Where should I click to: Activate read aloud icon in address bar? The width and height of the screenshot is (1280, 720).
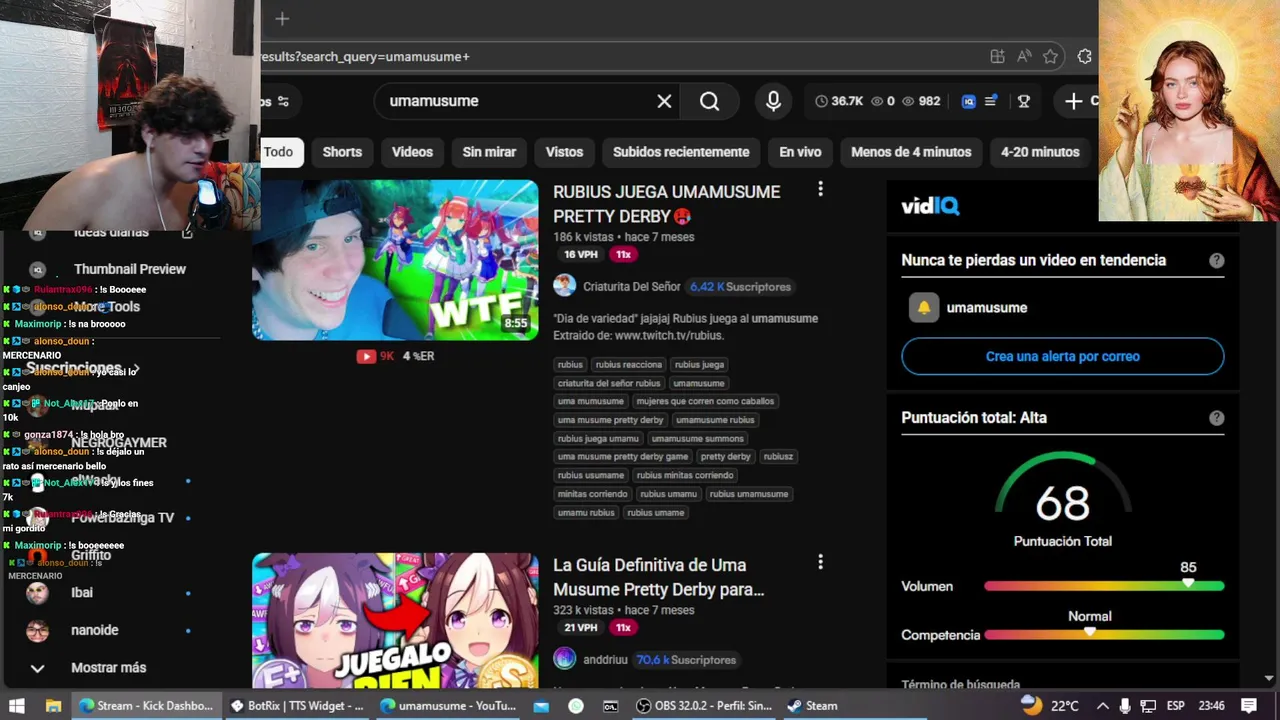click(1024, 57)
